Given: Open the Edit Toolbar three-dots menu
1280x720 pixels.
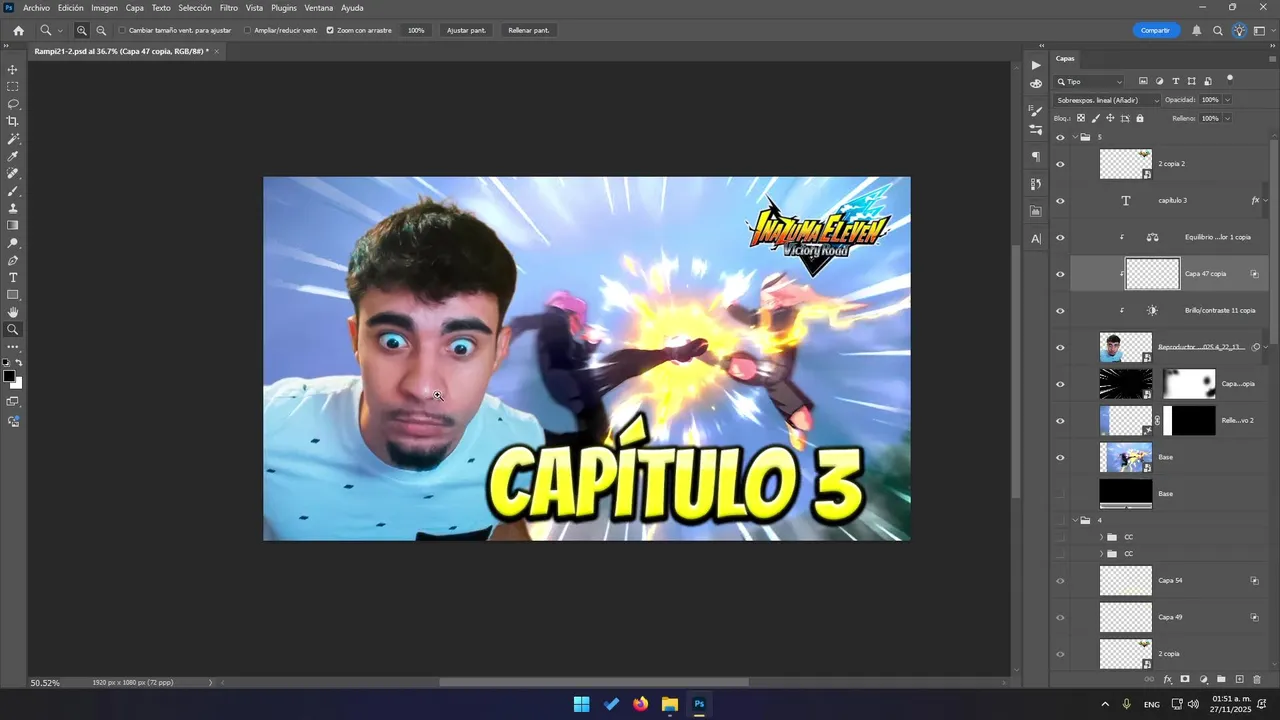Looking at the screenshot, I should pos(13,346).
